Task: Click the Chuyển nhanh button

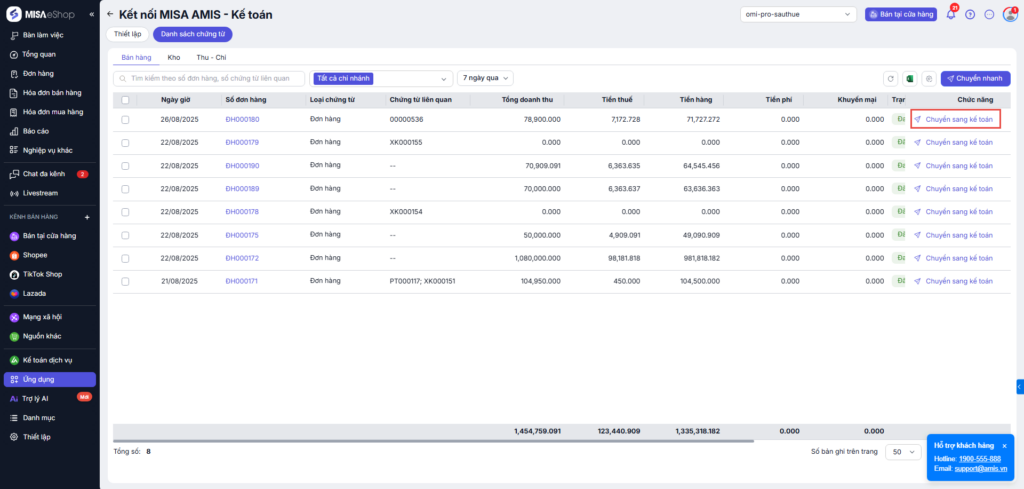Action: [976, 78]
